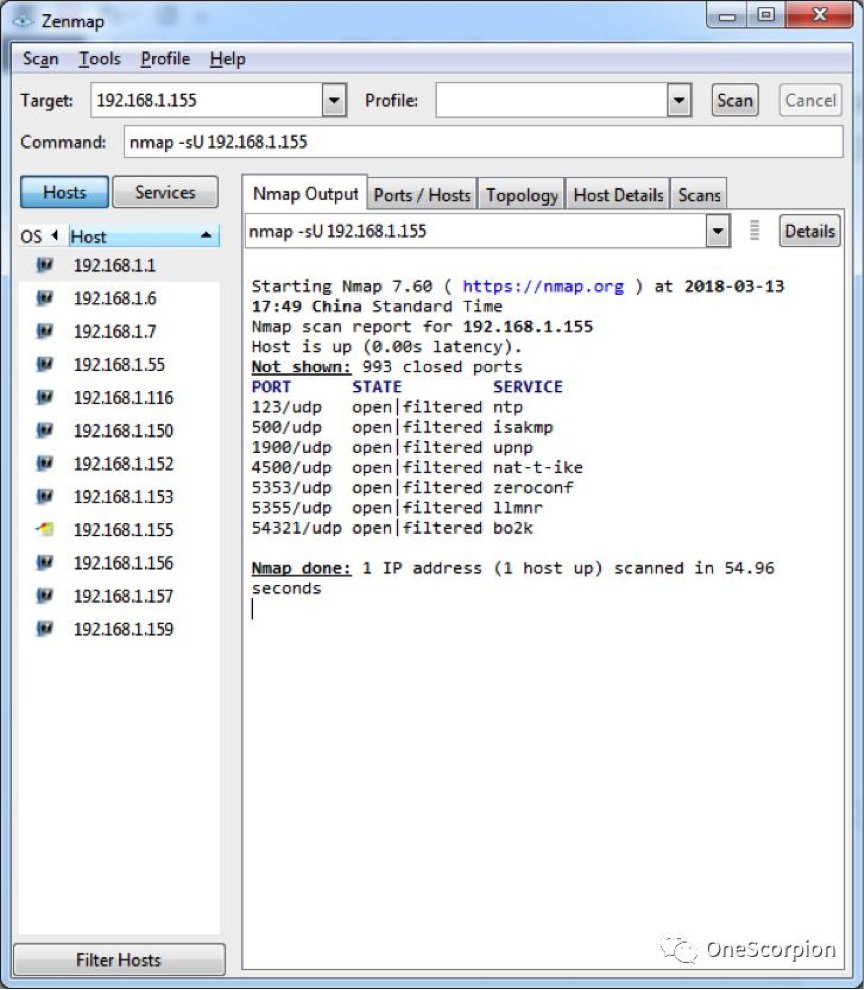Click the OS icon beside host 192.168.1.153
This screenshot has width=864, height=990.
click(45, 496)
